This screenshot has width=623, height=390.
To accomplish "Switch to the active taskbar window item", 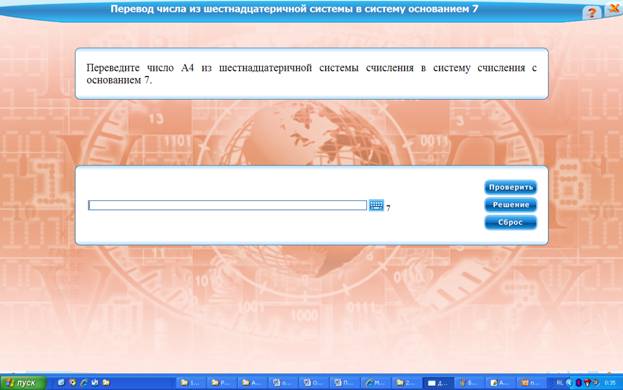I will (x=438, y=383).
